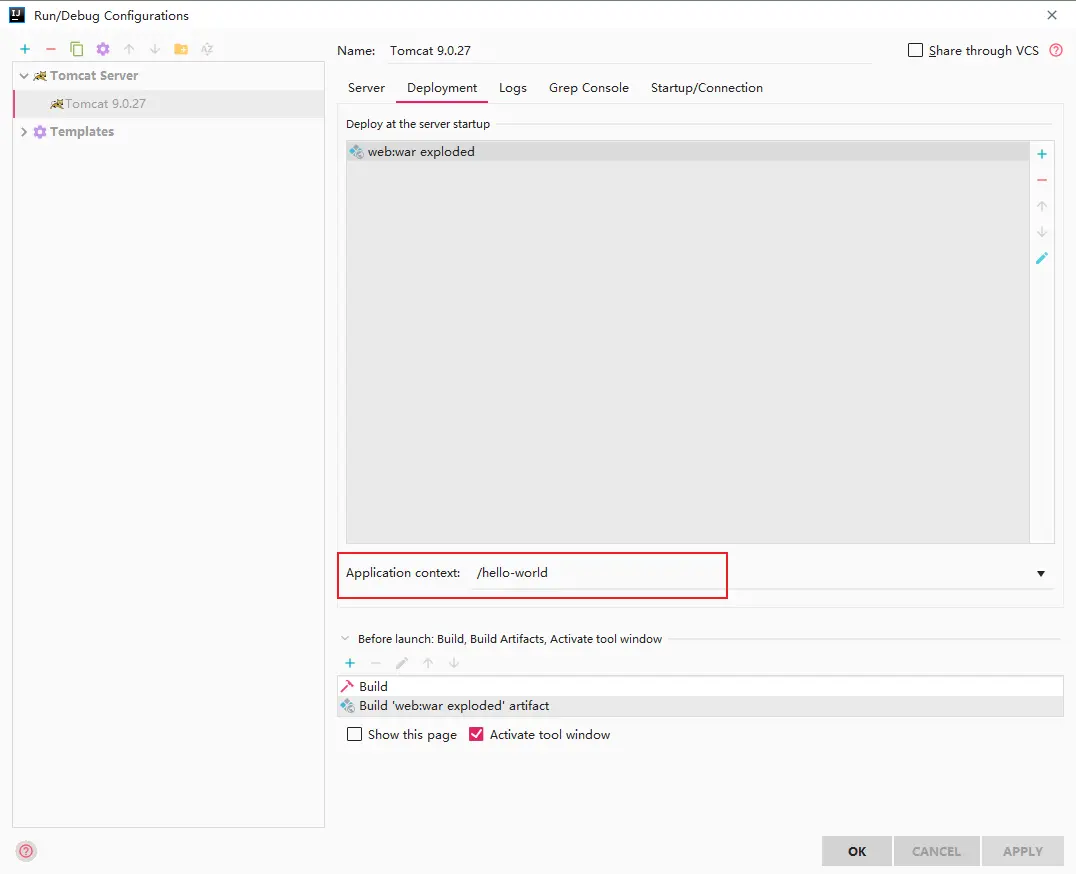Close Run/Debug Configurations dialog
The image size is (1076, 874).
1052,15
